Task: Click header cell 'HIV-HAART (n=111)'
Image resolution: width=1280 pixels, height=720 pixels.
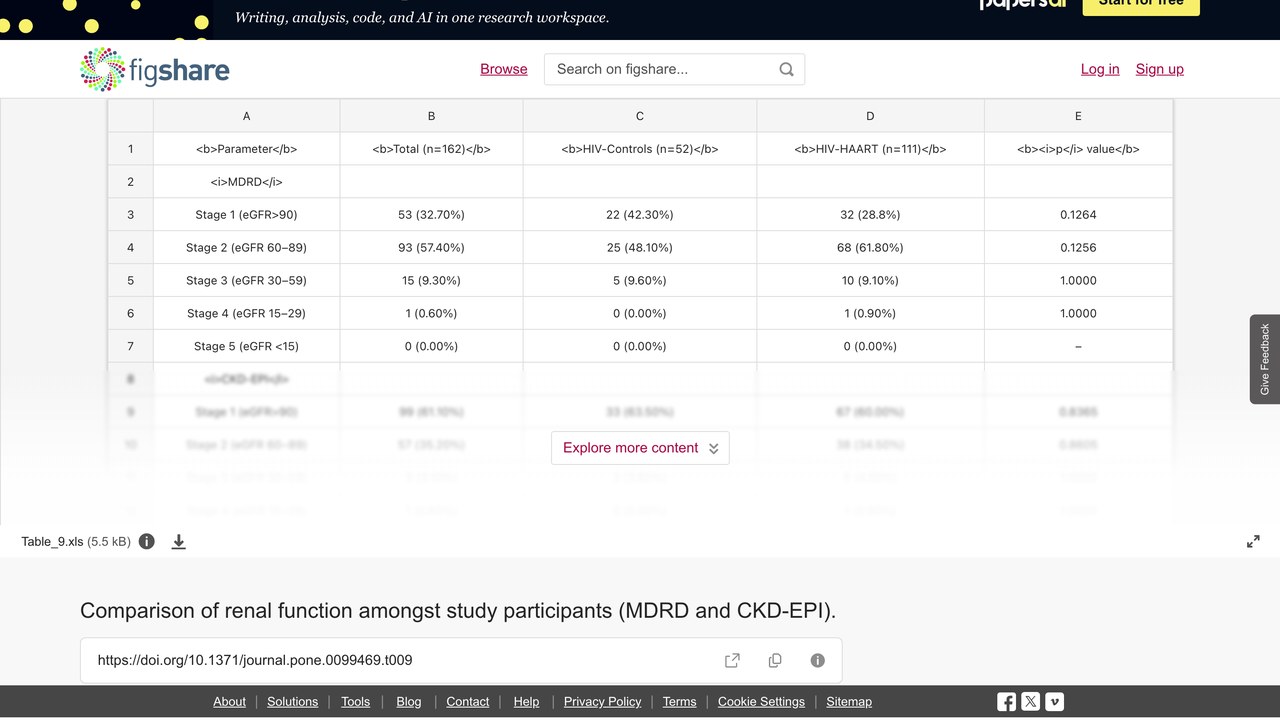Action: [x=870, y=148]
